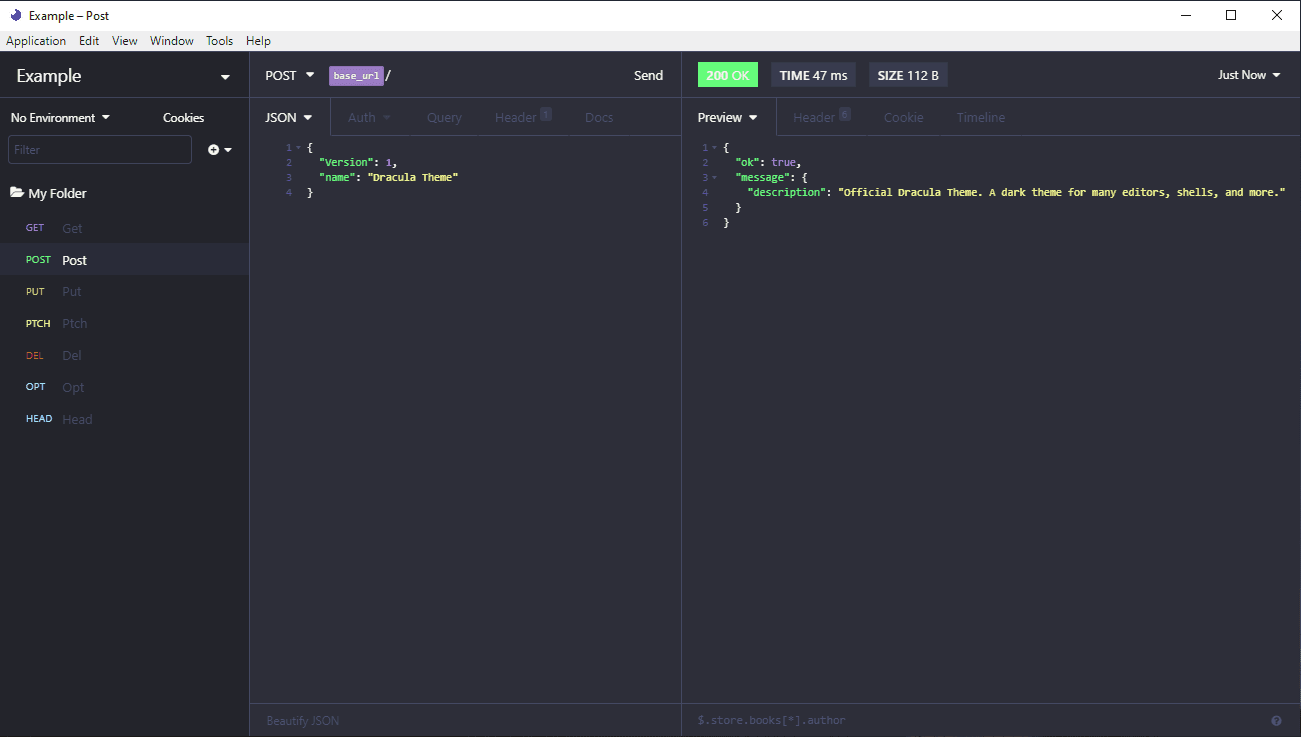Switch to the Timeline tab
Viewport: 1301px width, 737px height.
pos(980,117)
